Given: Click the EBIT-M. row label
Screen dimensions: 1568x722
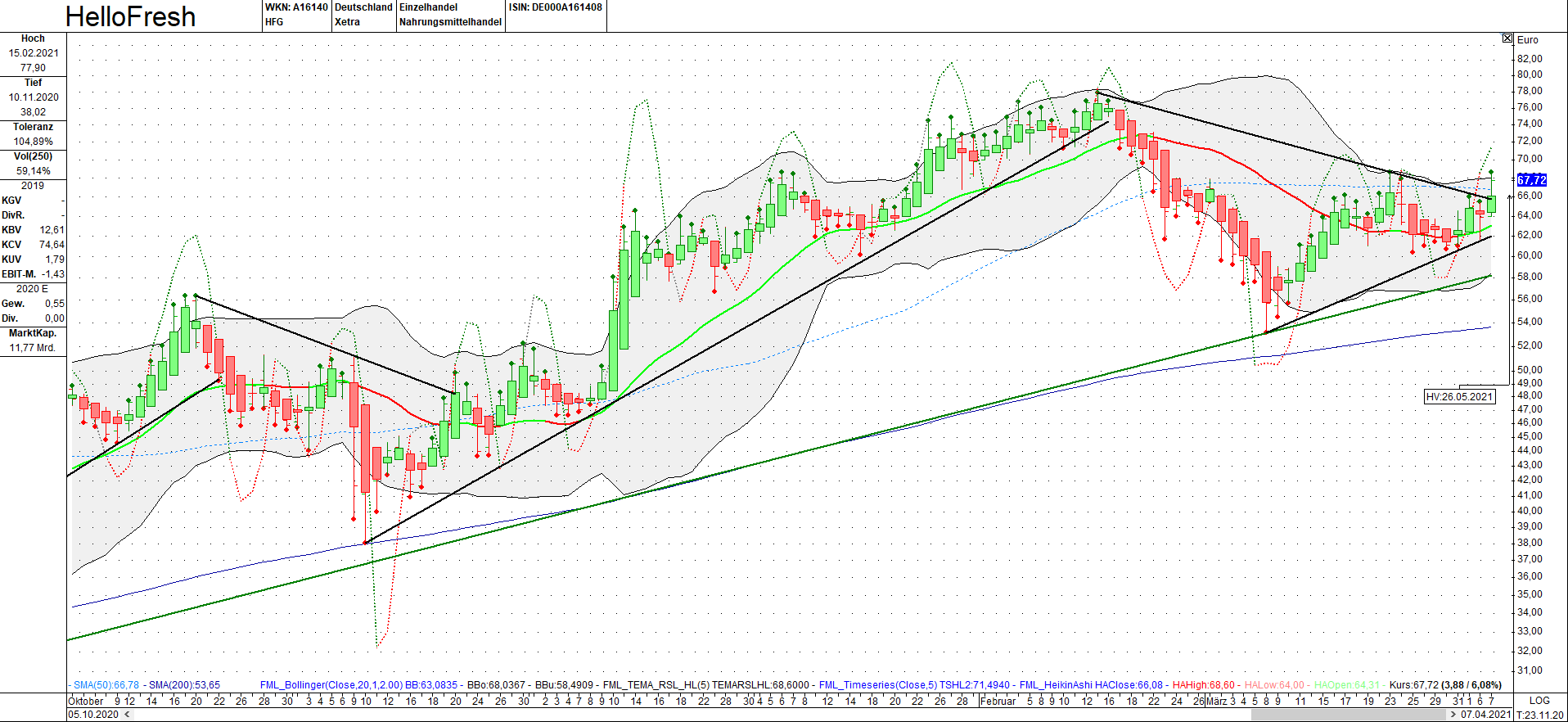Looking at the screenshot, I should coord(19,274).
